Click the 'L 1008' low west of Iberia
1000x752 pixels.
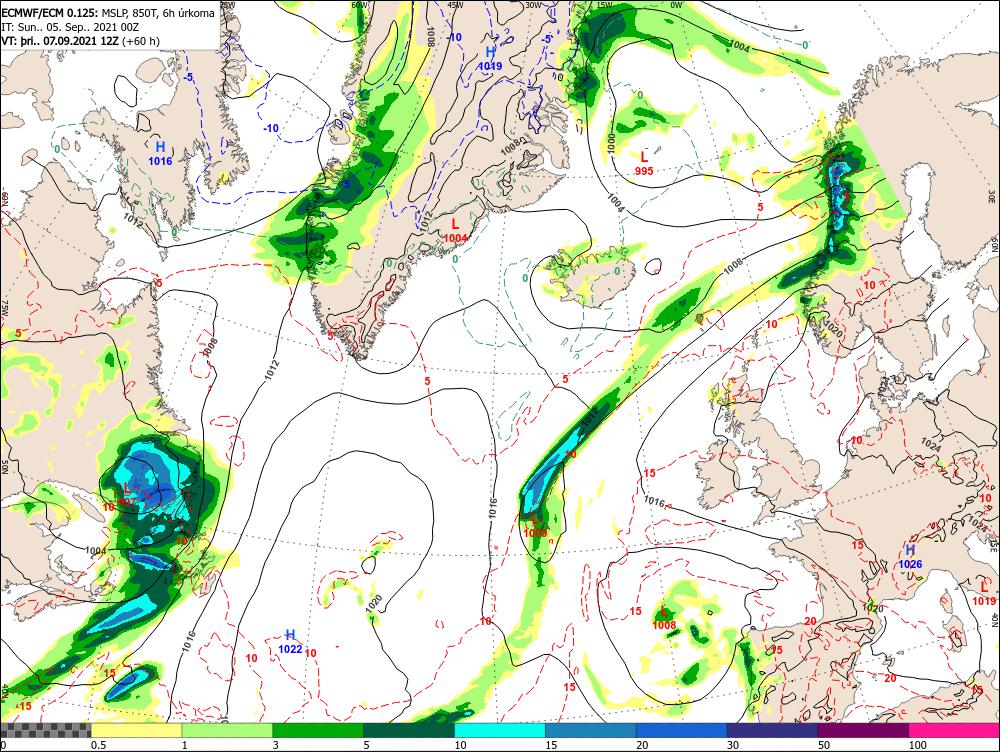664,617
